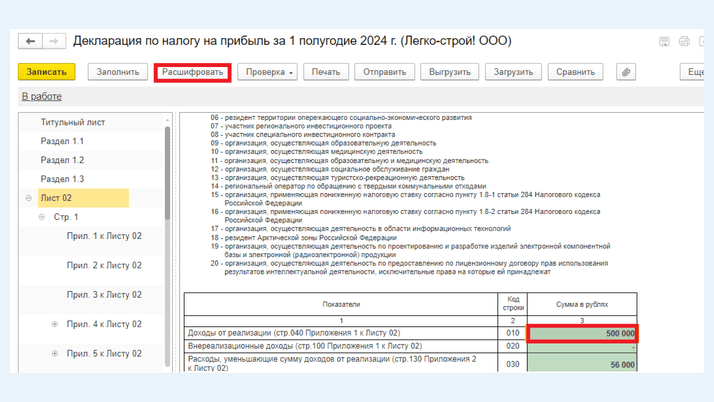The image size is (714, 402).
Task: Select Раздел 1.1 in section tree
Action: click(62, 141)
